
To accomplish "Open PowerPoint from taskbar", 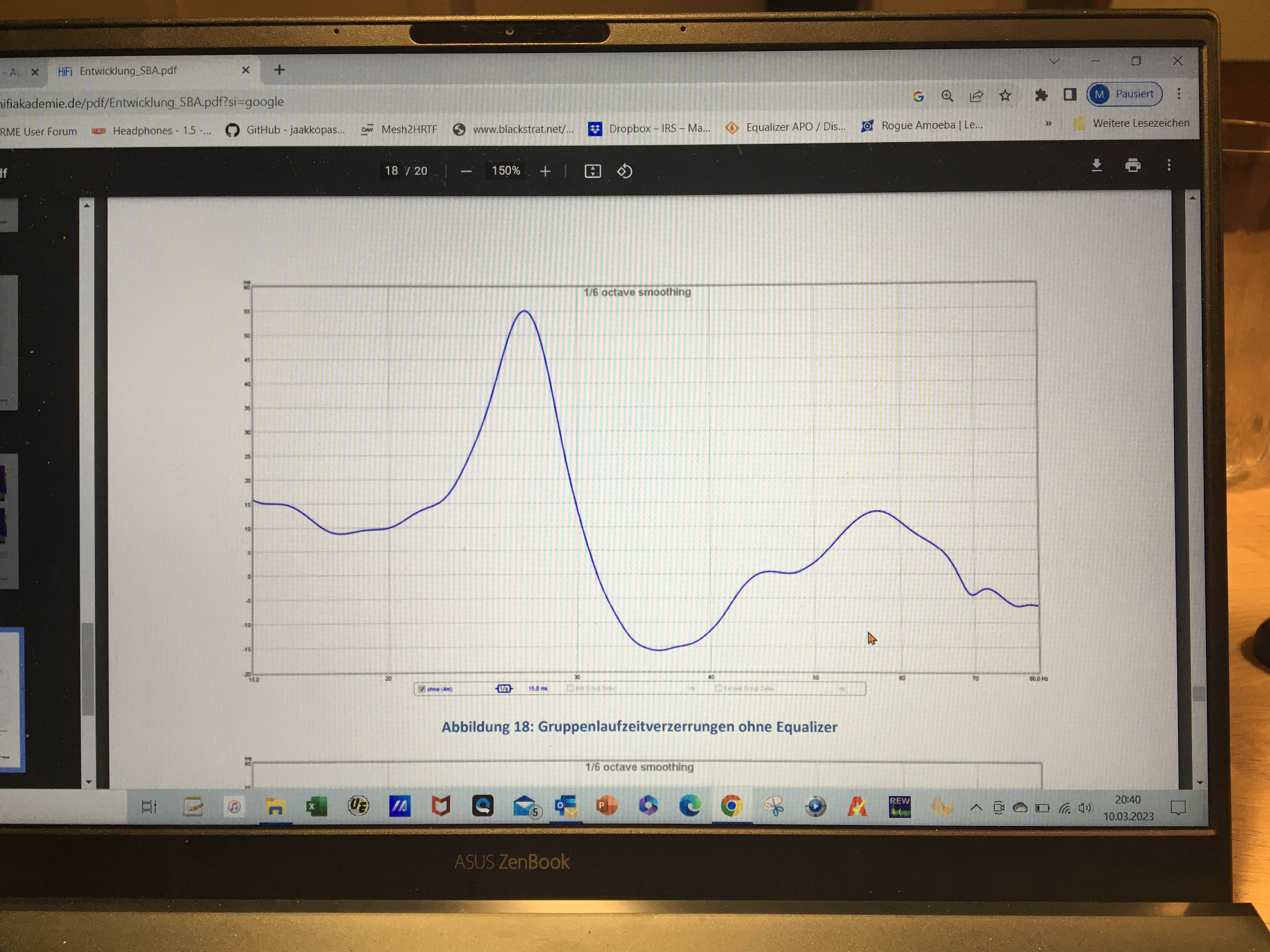I will [x=607, y=806].
